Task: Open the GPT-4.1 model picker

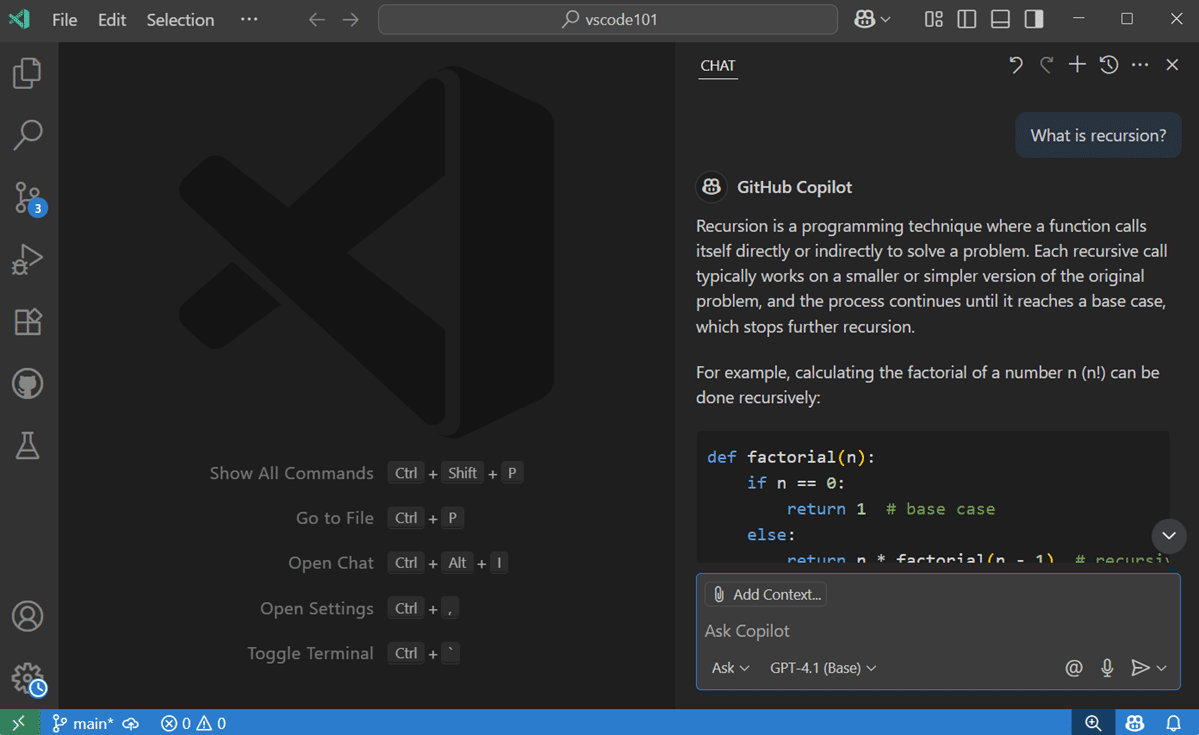Action: tap(822, 667)
